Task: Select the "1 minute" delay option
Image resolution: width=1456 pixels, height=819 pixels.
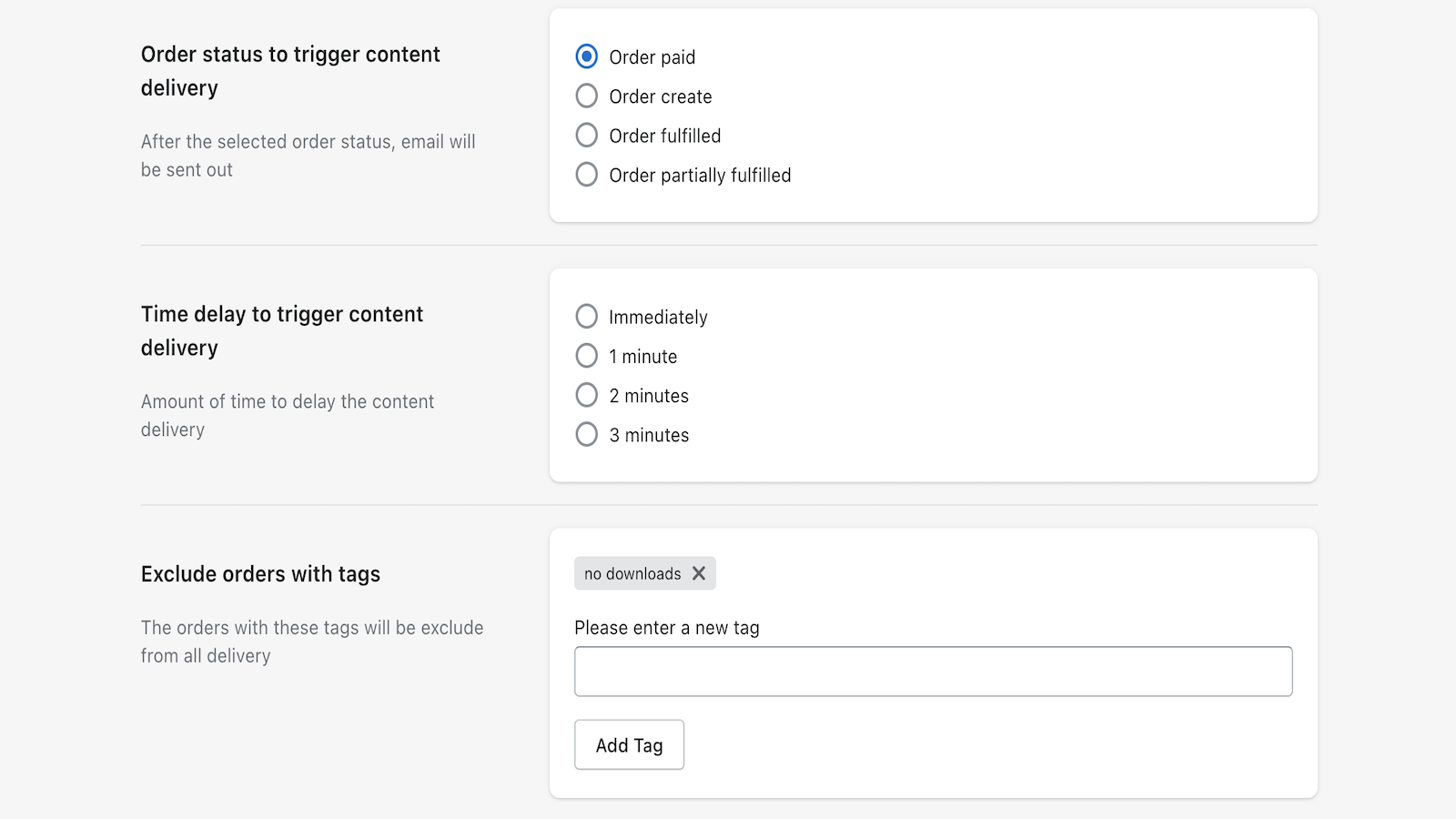Action: 586,356
